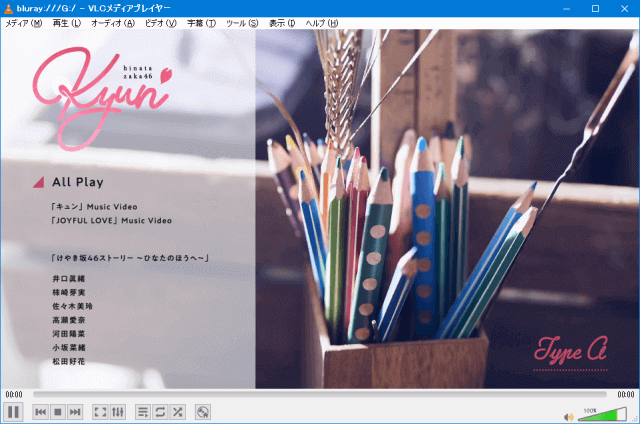Click the playback seek bar
Screen dimensions: 640x424
click(x=320, y=394)
